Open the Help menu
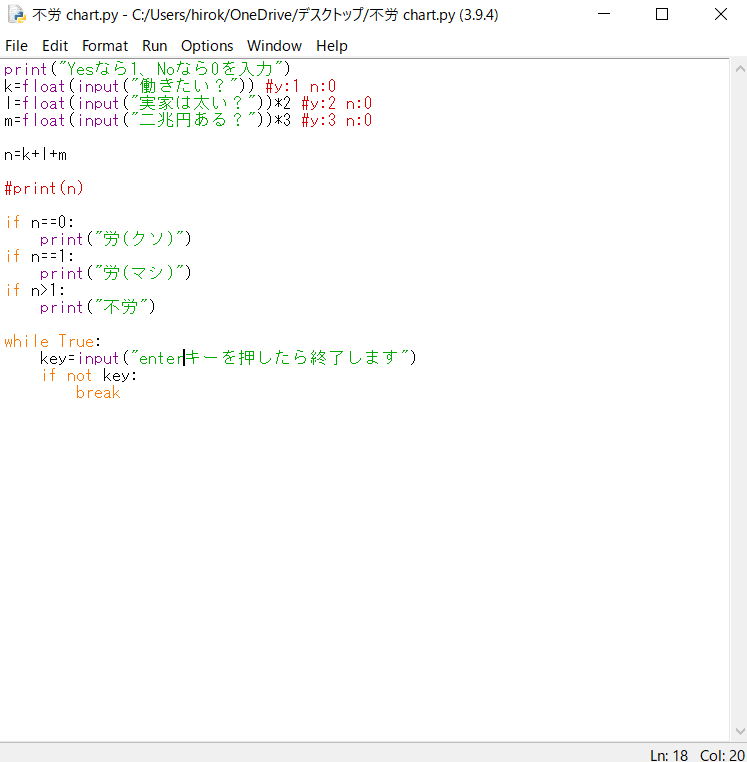This screenshot has width=747, height=762. point(331,46)
